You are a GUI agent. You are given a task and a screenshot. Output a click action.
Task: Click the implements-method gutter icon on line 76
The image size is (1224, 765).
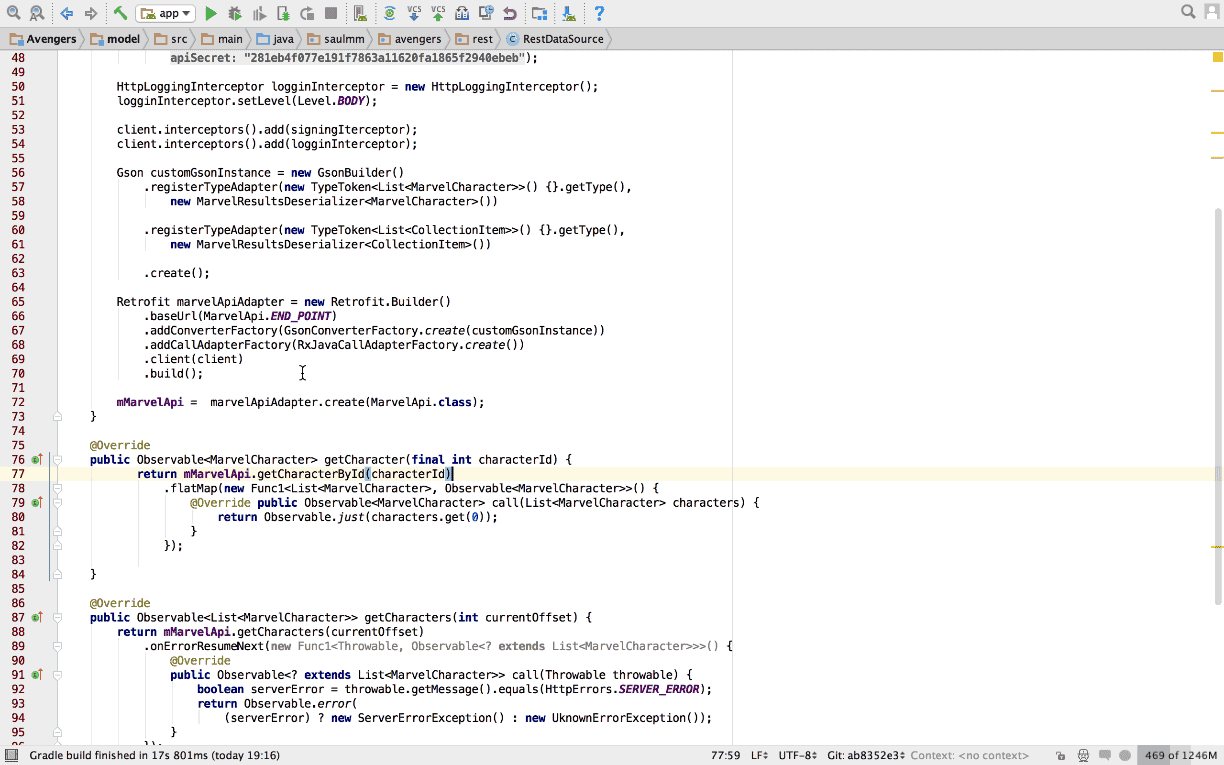(x=37, y=460)
